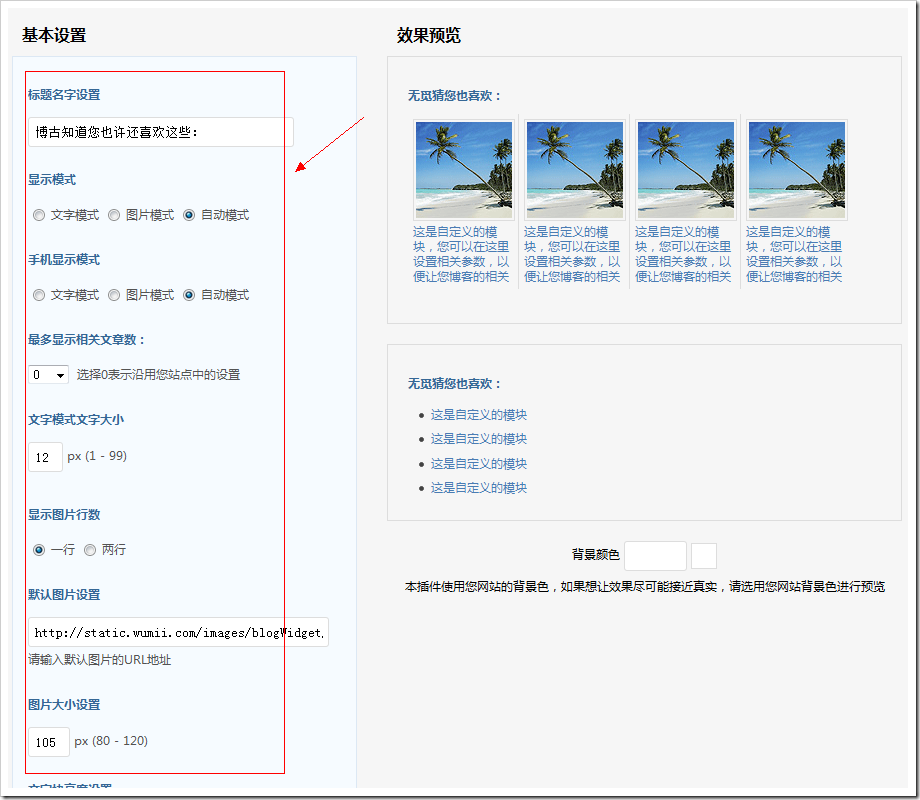The height and width of the screenshot is (800, 920).
Task: Click the 效果预览 heading
Action: pos(429,35)
